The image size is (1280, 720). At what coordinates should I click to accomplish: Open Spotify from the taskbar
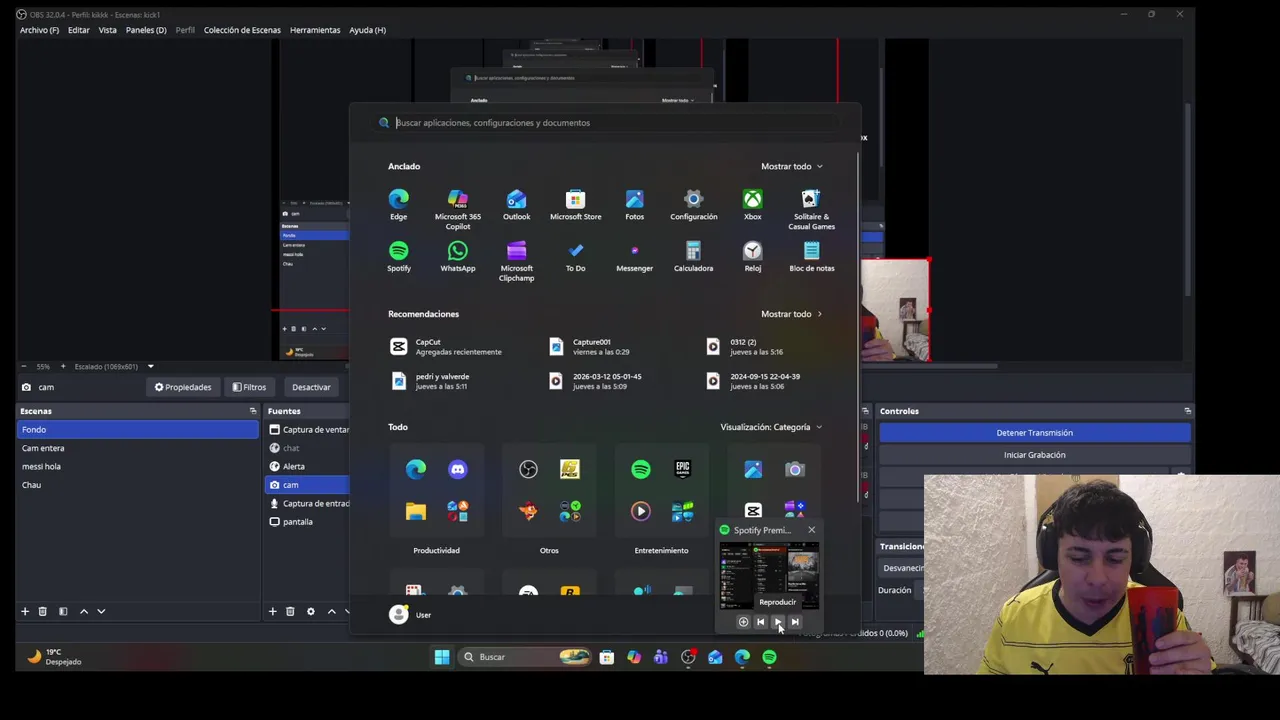(x=769, y=657)
